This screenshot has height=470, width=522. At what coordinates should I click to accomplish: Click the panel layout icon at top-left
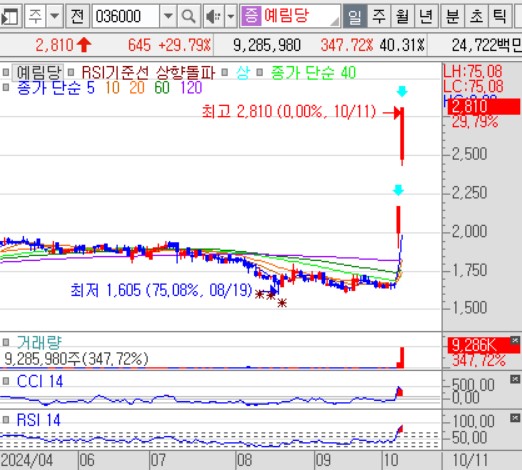[10, 16]
